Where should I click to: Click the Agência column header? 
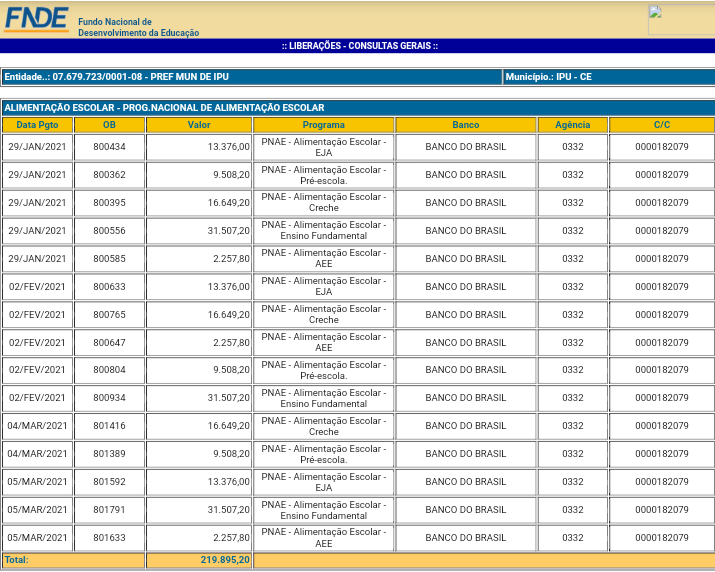point(573,125)
